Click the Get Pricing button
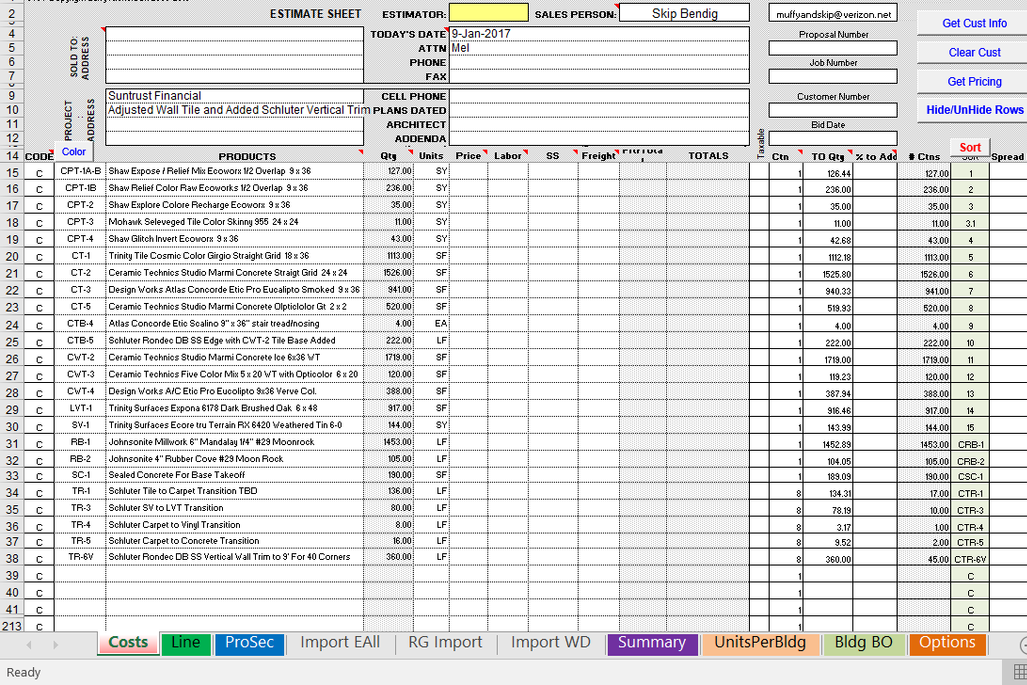 coord(974,82)
